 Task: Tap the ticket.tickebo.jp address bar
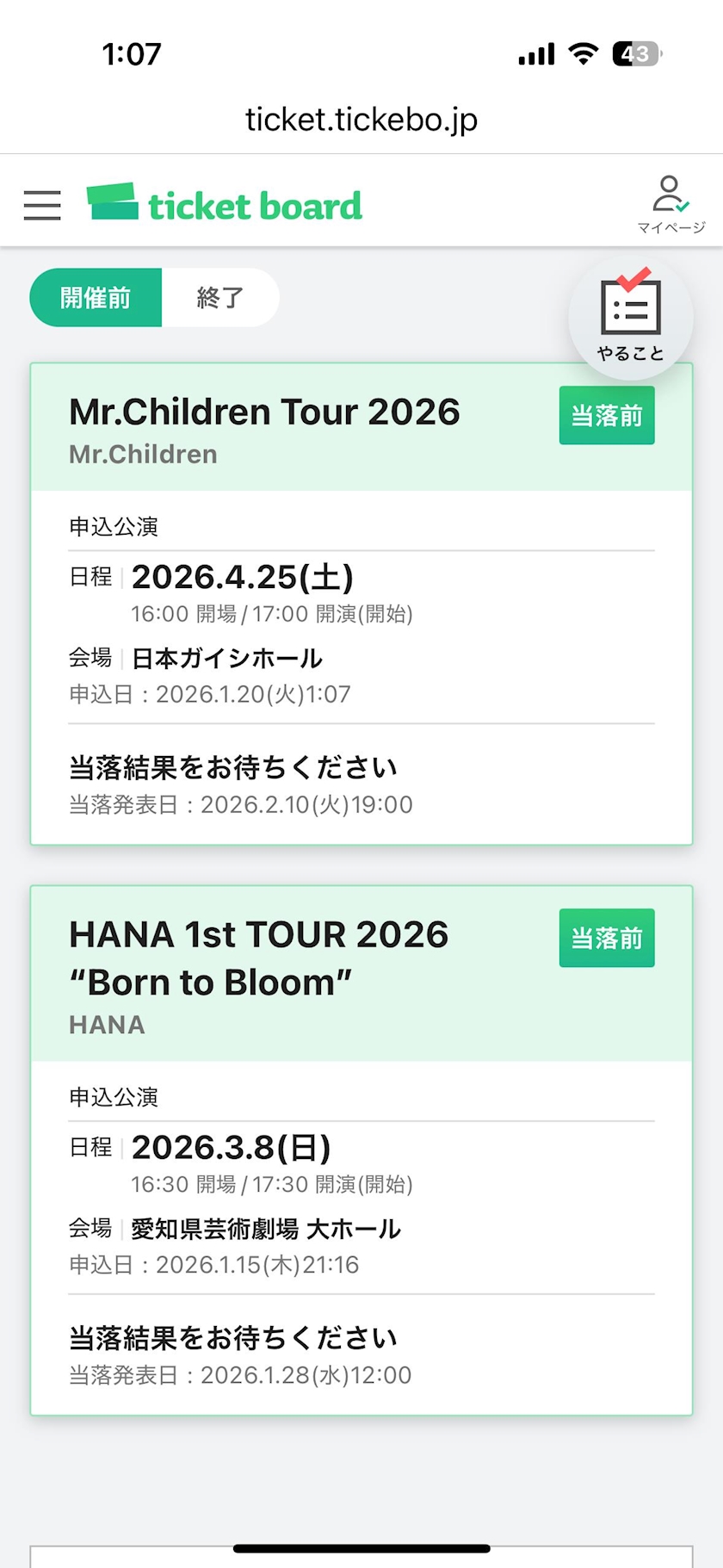(361, 119)
